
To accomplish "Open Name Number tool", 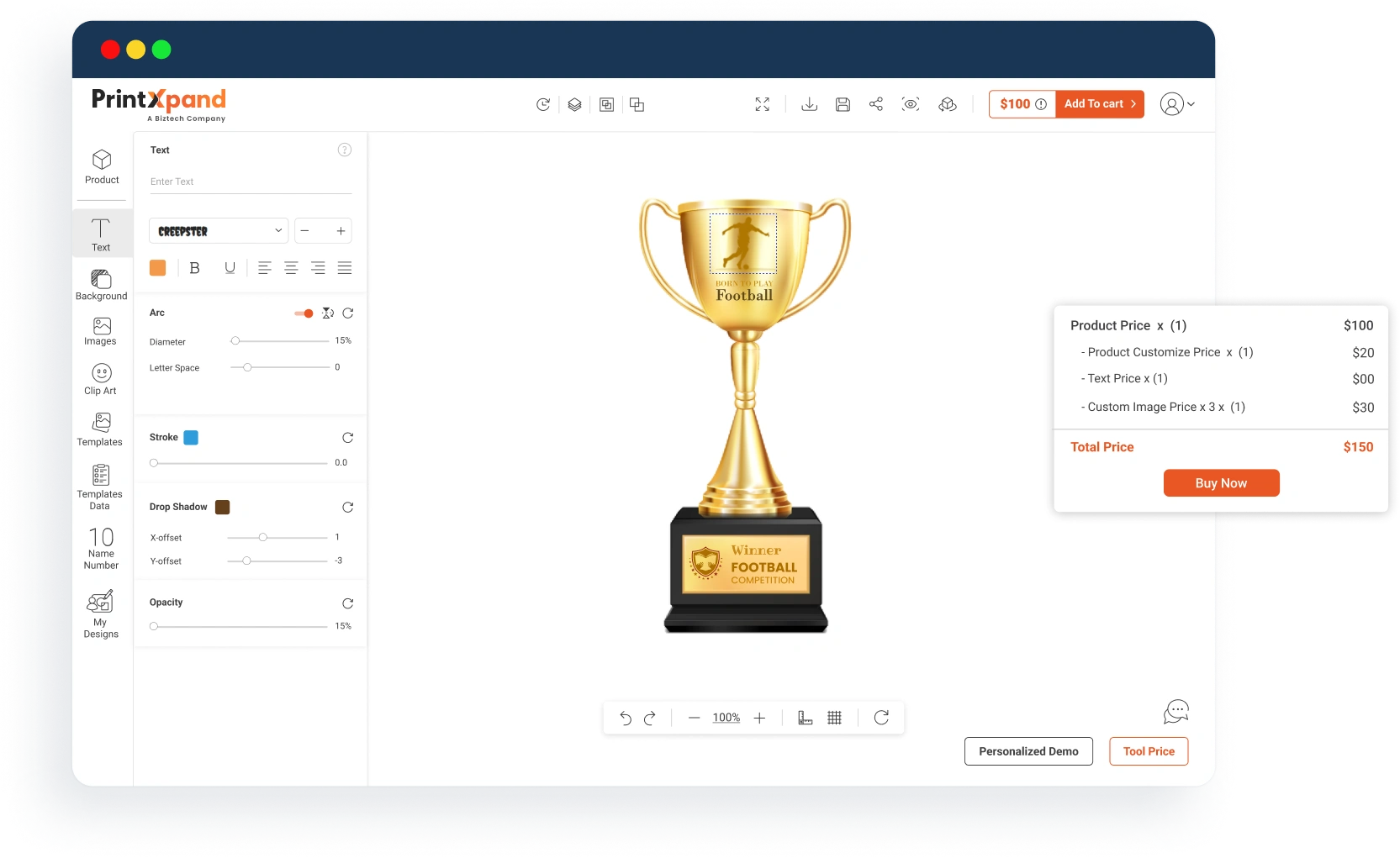I will (x=101, y=549).
